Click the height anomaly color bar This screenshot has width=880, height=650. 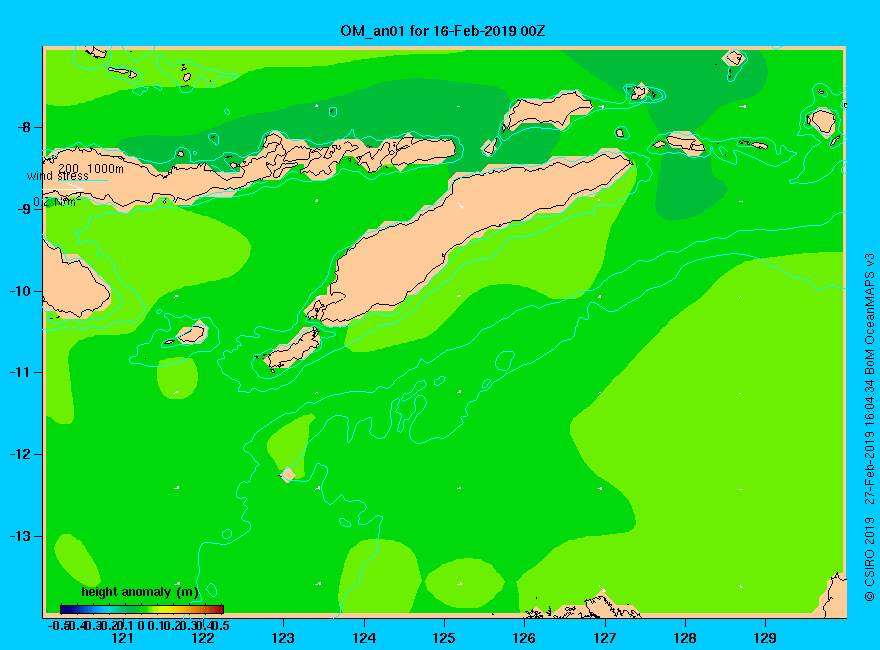tap(142, 609)
